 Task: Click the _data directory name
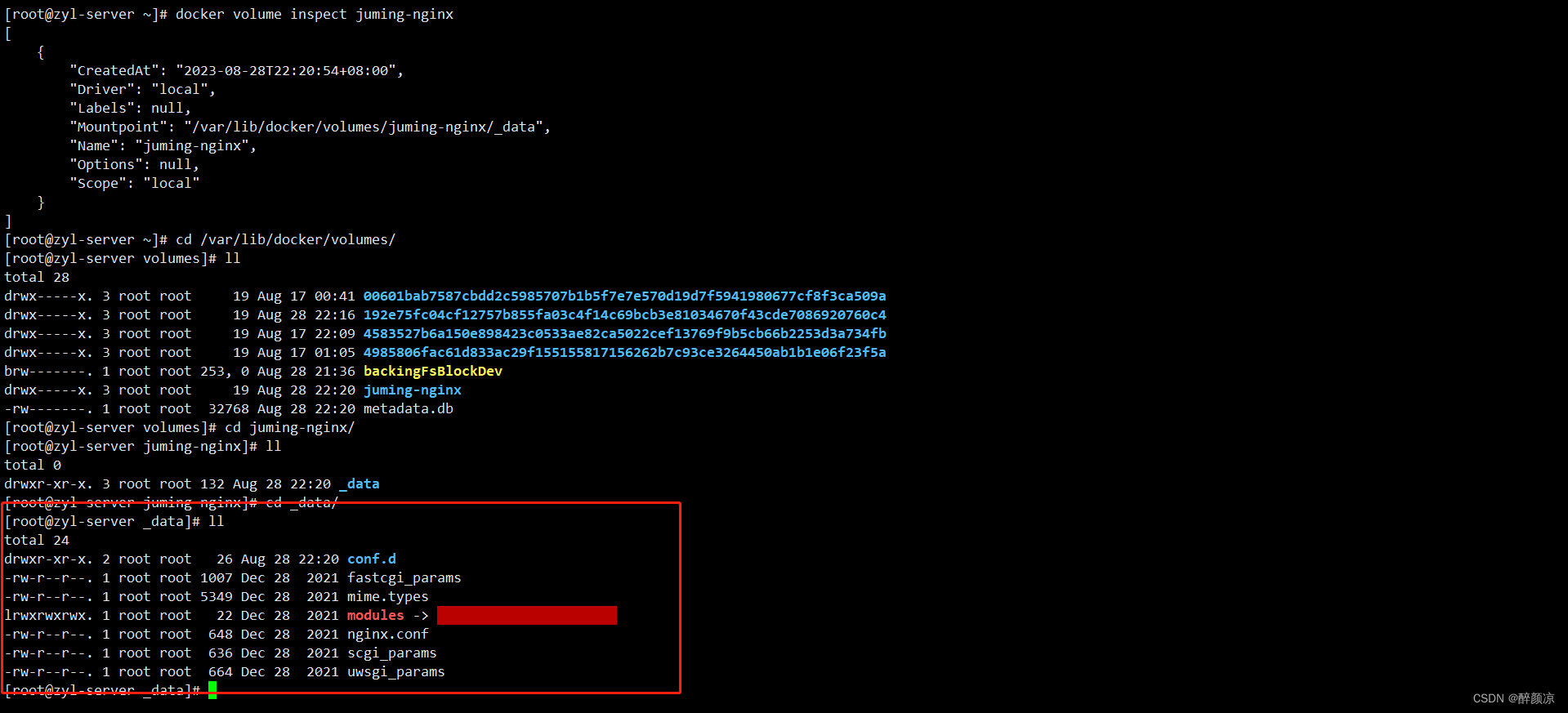[x=360, y=484]
